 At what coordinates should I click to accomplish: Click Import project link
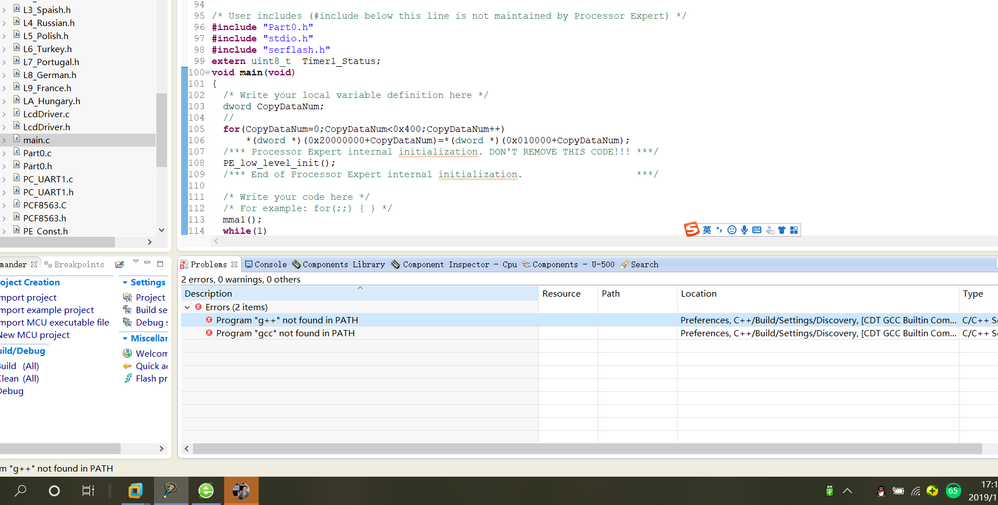pyautogui.click(x=28, y=297)
